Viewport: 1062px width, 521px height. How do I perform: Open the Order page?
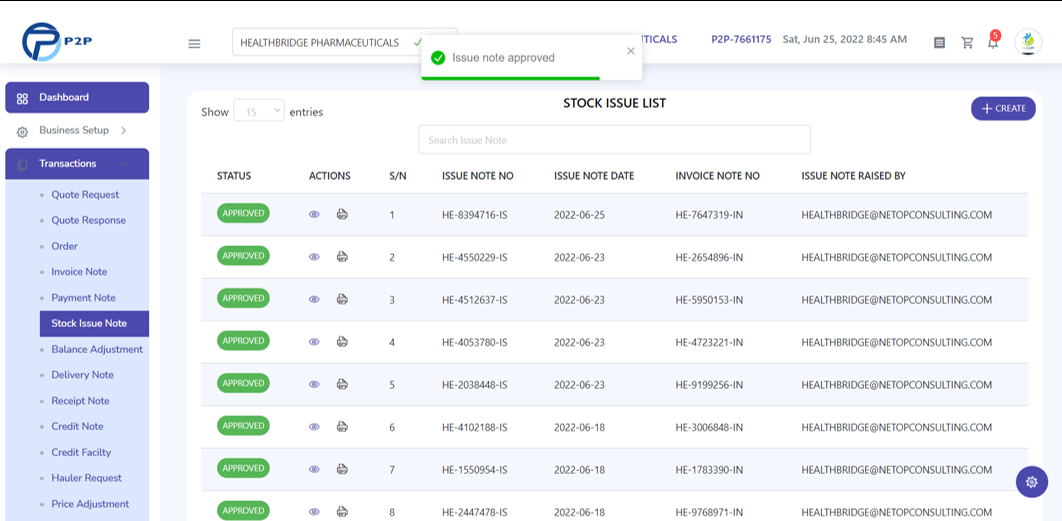pyautogui.click(x=64, y=247)
